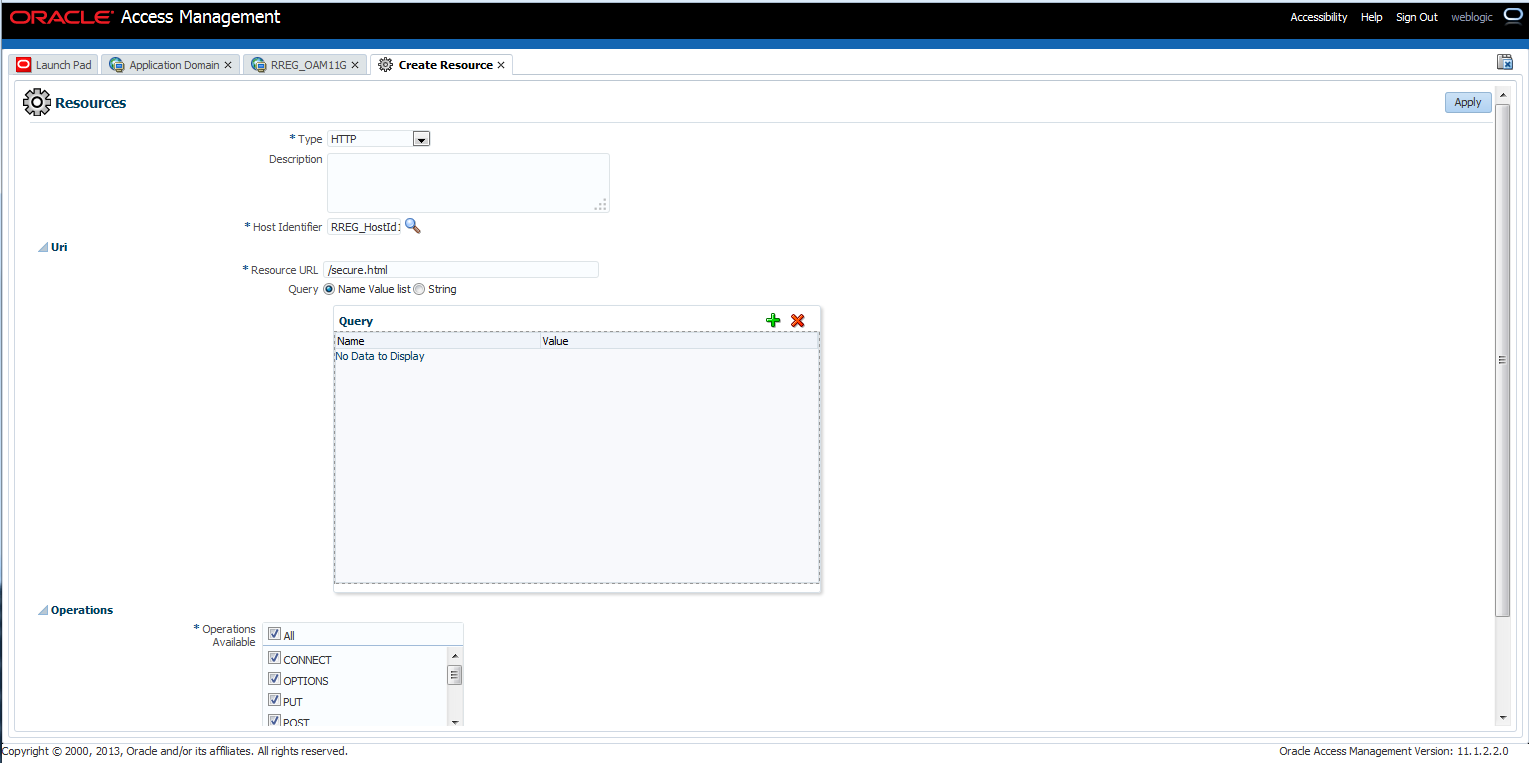Click the Description text area
Image resolution: width=1529 pixels, height=763 pixels.
point(468,183)
